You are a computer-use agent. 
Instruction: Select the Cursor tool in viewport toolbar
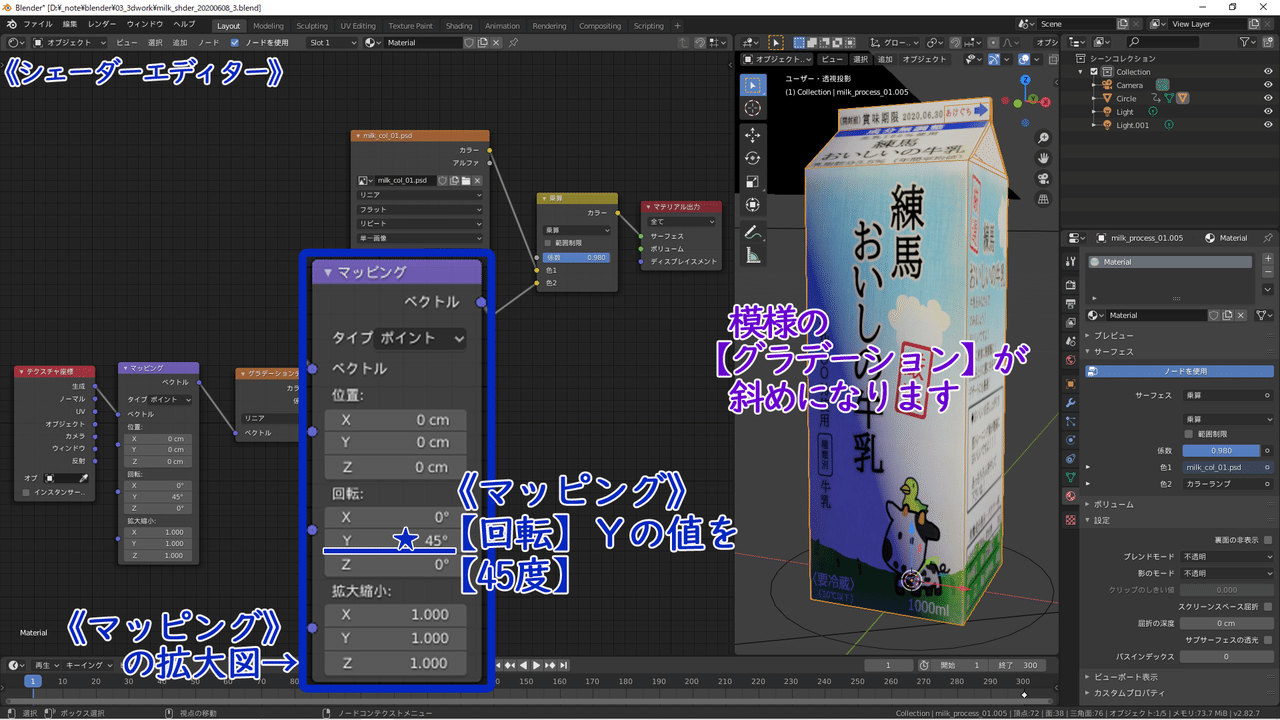coord(753,108)
